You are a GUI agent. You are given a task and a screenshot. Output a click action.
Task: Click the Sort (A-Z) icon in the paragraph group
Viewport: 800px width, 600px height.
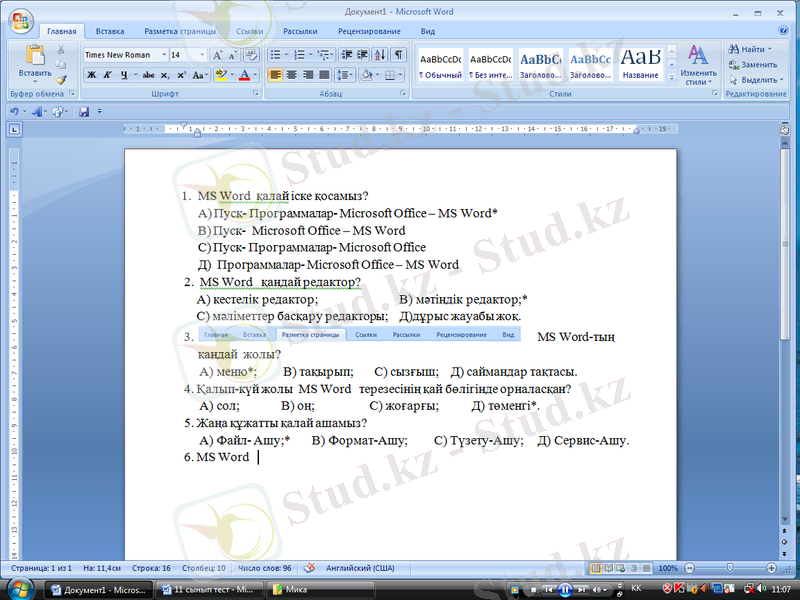(x=381, y=55)
